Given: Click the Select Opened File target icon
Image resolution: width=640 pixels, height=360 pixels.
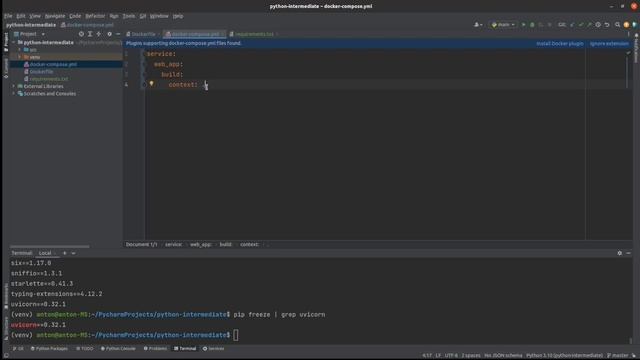Looking at the screenshot, I should [81, 34].
